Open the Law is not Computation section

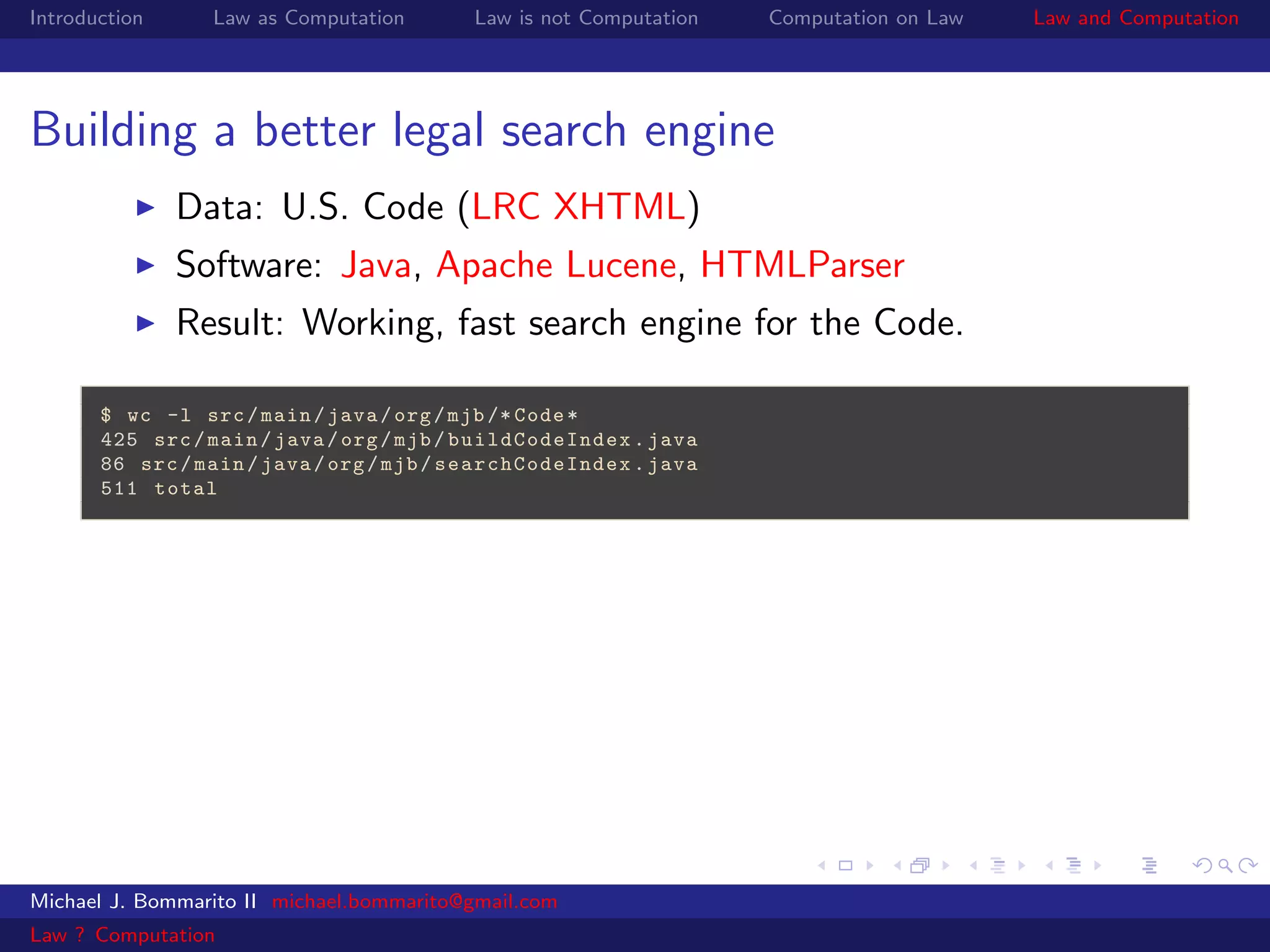[587, 18]
